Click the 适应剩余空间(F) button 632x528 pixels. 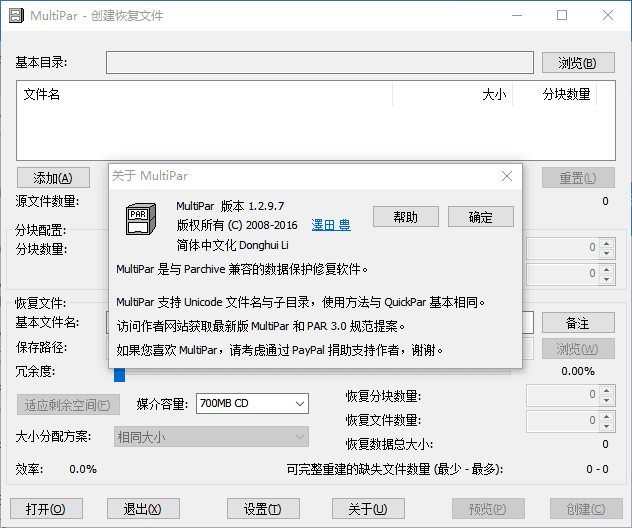68,405
